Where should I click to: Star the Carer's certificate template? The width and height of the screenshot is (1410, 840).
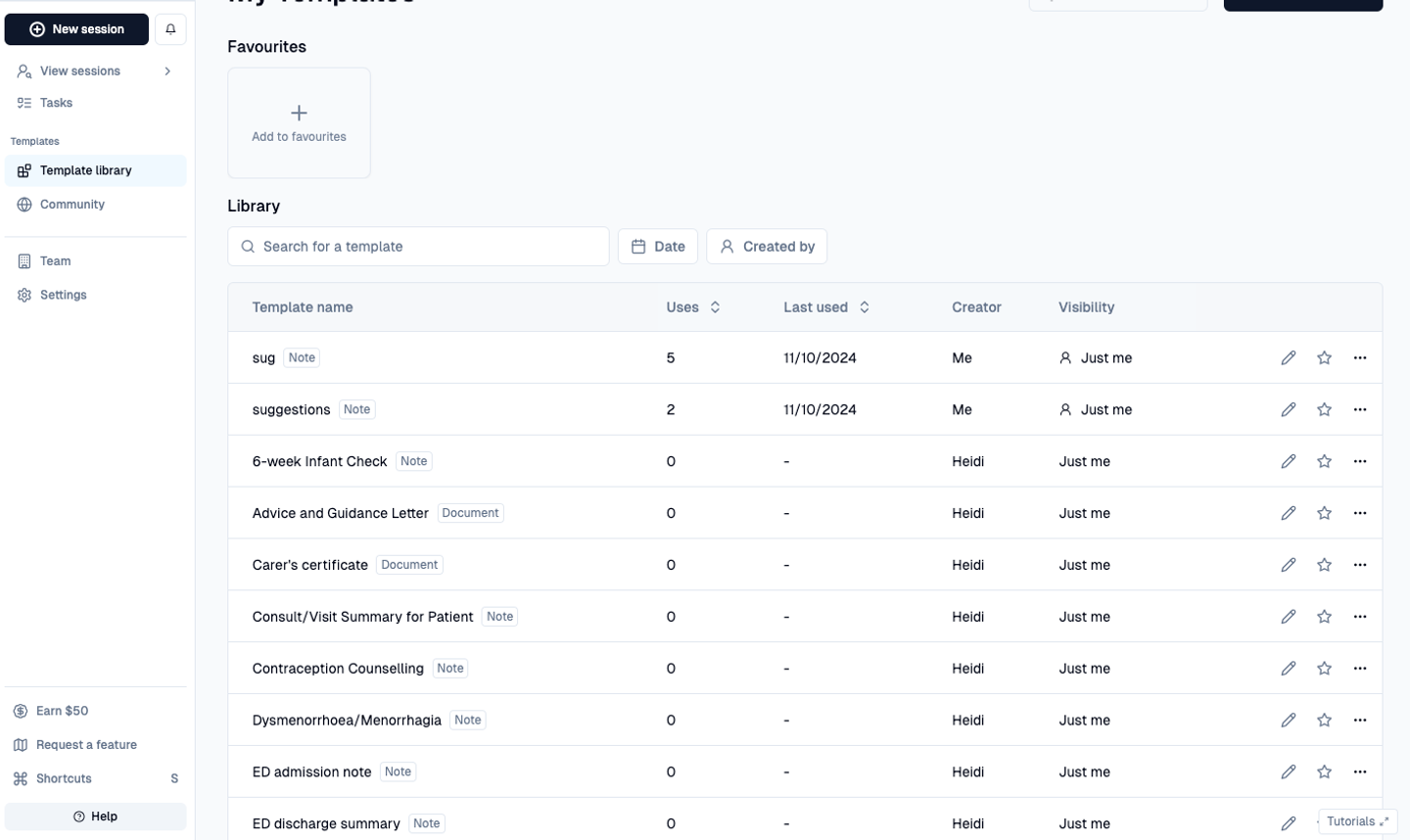pyautogui.click(x=1324, y=566)
